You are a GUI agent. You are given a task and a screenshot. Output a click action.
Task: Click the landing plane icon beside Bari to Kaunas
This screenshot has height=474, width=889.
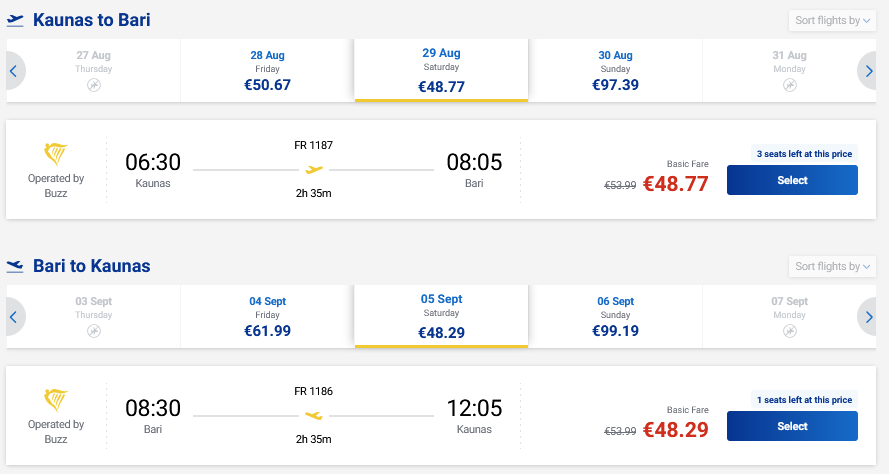[15, 266]
